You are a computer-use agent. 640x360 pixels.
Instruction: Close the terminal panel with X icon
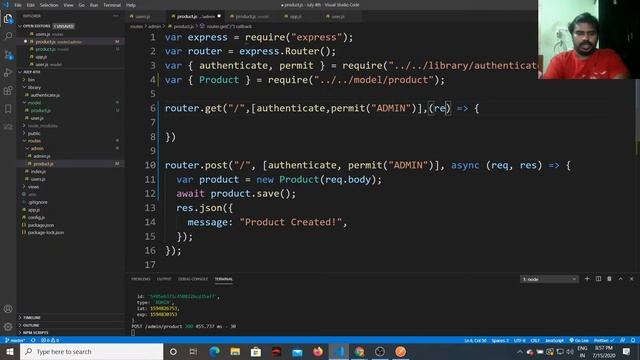pos(631,279)
